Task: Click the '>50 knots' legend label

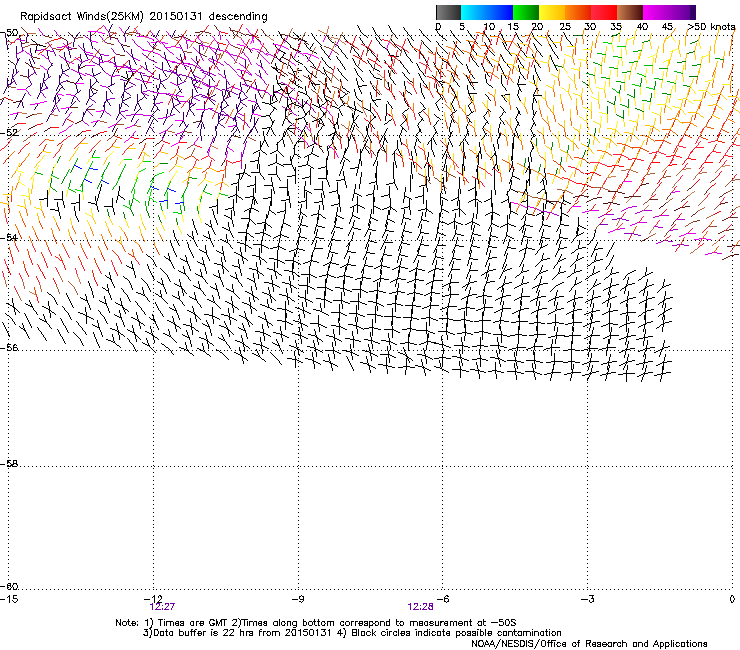Action: [x=711, y=27]
